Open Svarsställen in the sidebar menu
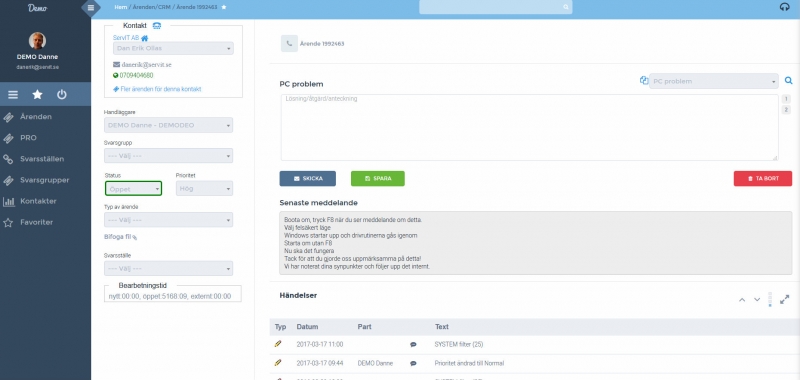 (x=42, y=159)
